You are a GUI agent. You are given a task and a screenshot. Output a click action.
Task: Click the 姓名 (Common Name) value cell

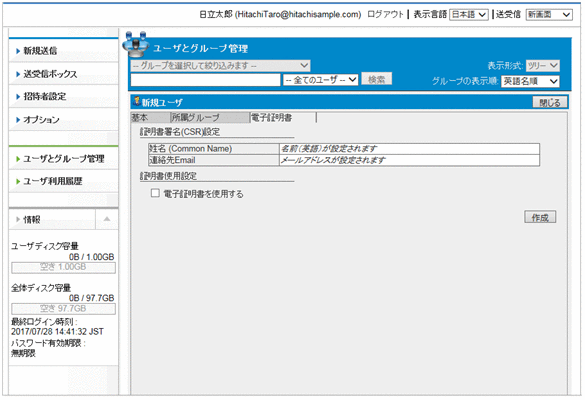point(409,149)
